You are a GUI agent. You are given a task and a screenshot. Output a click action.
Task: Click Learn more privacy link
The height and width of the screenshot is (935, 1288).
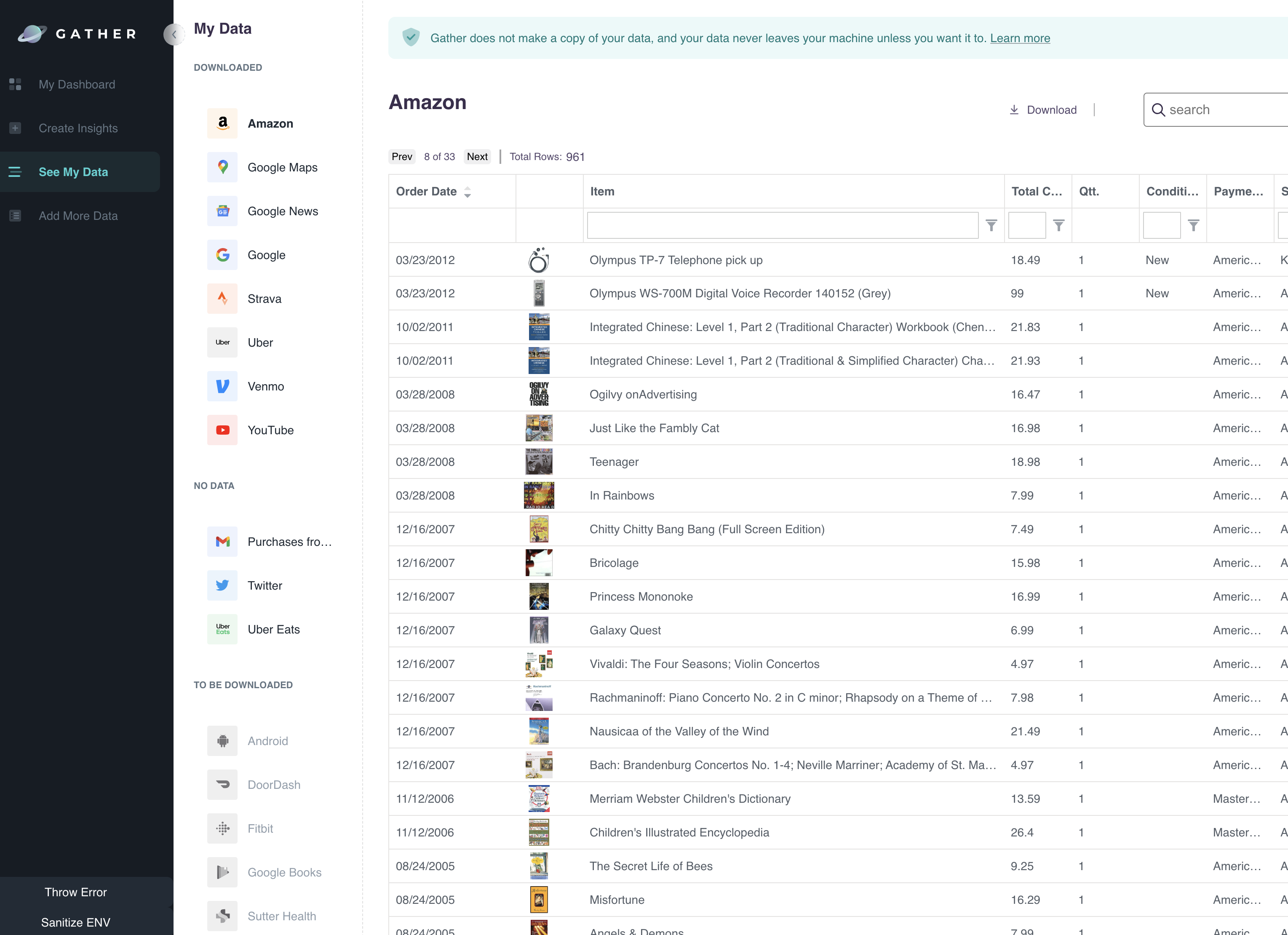(x=1020, y=38)
